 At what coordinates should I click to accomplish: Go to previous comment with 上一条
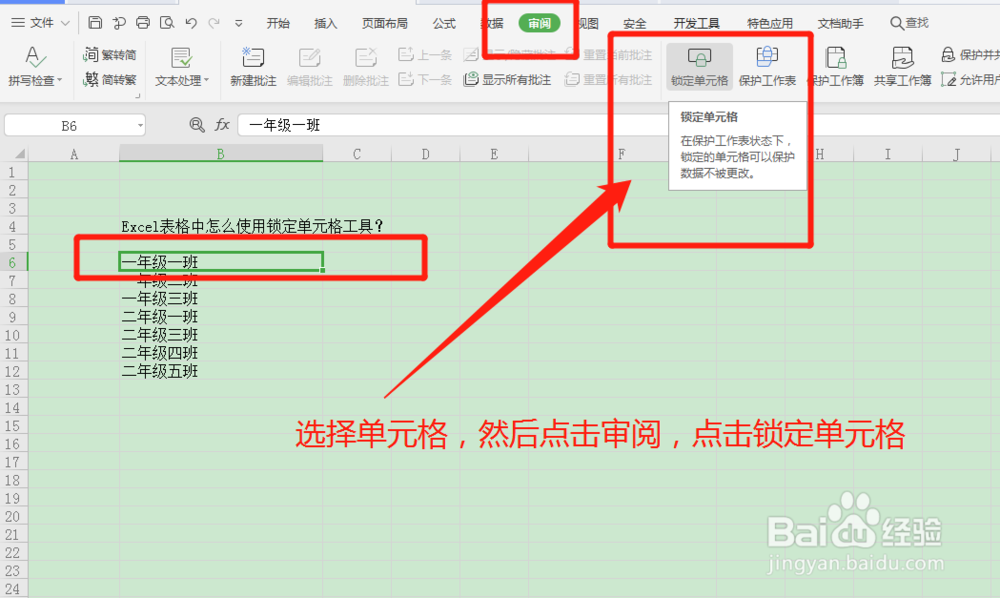tap(425, 55)
